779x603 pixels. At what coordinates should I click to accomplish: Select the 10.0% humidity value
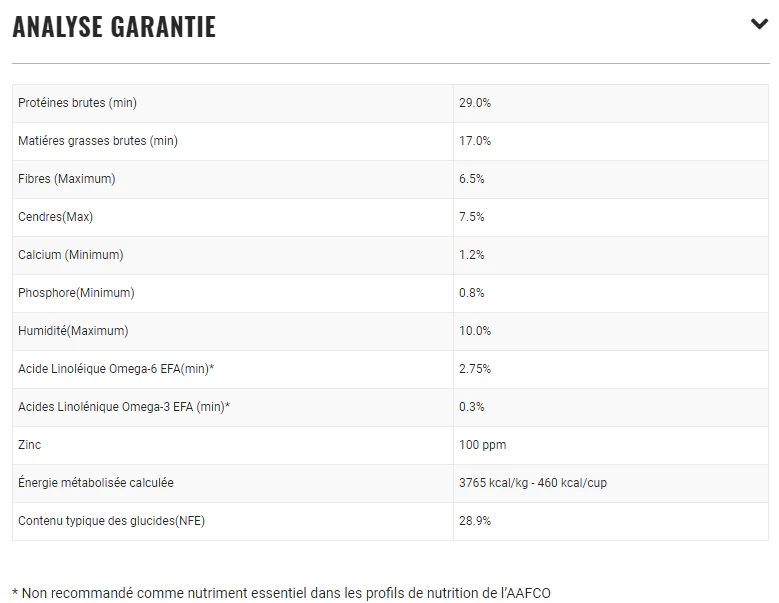pos(475,331)
